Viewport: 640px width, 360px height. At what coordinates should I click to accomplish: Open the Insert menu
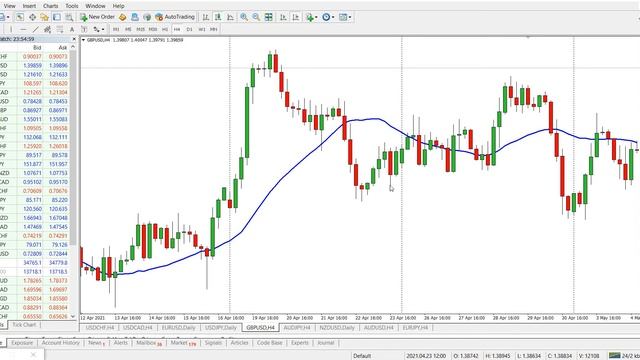click(x=29, y=6)
